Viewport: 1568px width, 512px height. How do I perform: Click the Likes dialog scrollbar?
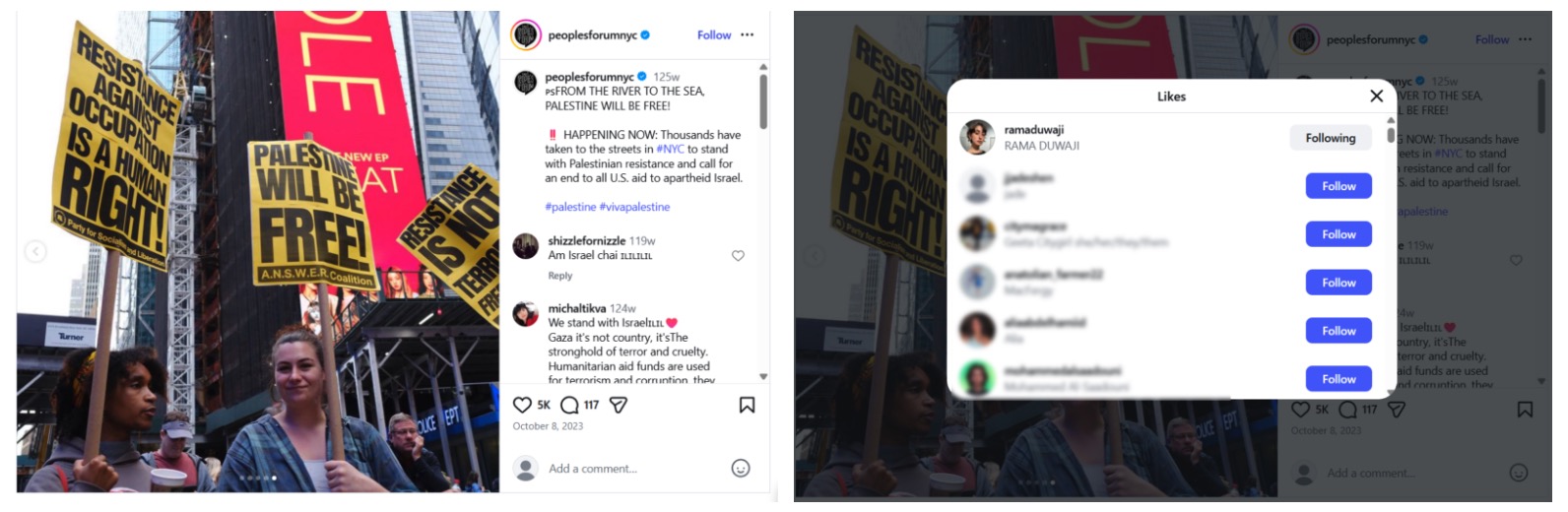click(x=1391, y=133)
